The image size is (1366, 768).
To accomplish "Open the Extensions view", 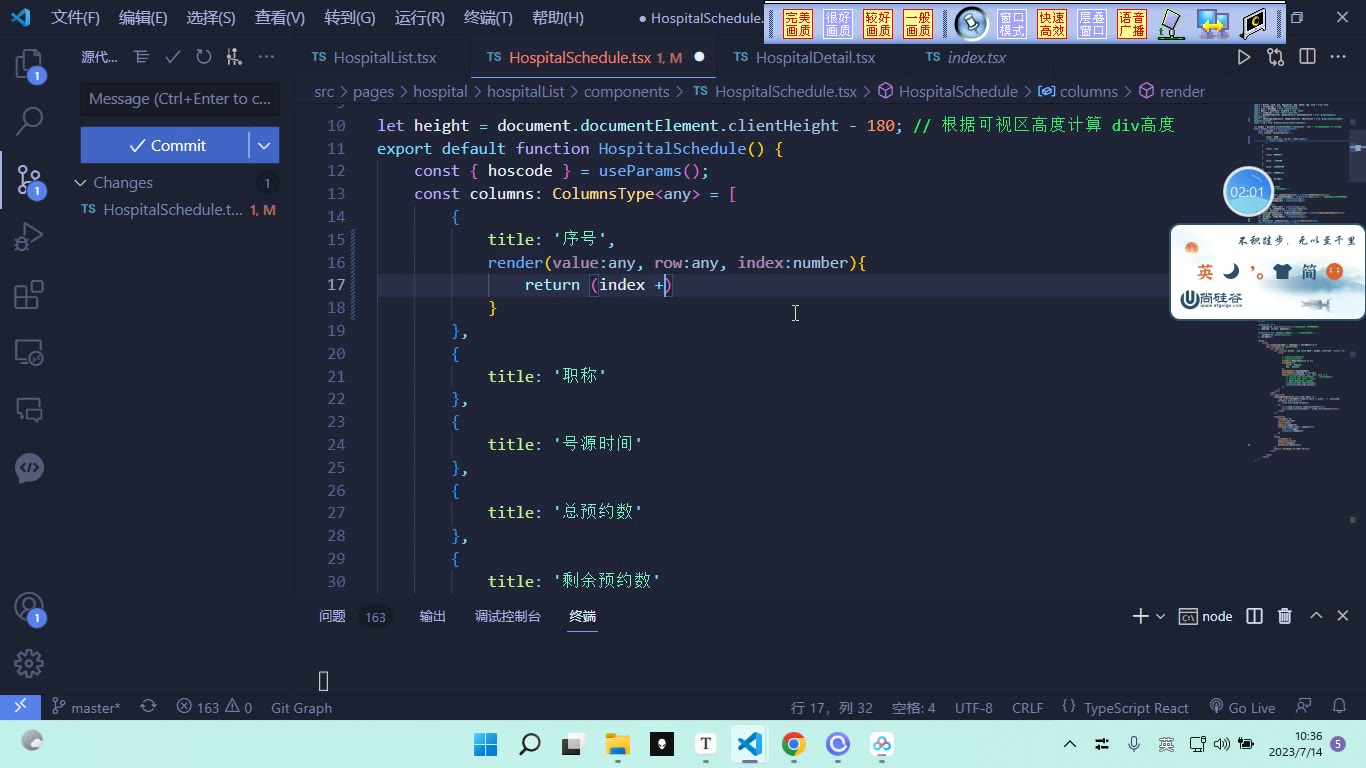I will pyautogui.click(x=29, y=295).
